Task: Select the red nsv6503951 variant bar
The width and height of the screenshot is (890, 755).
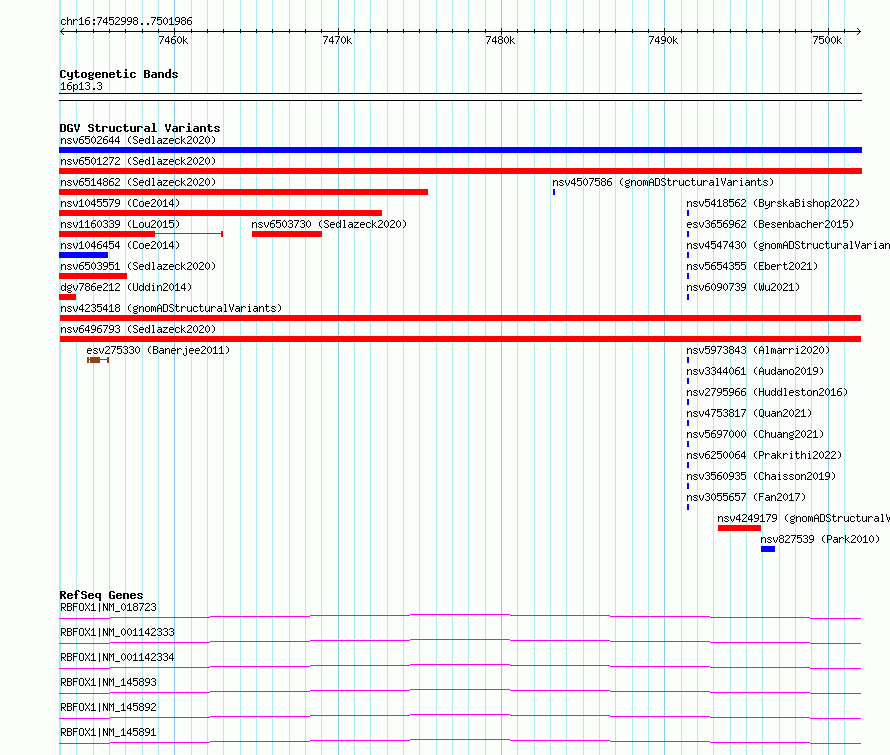Action: (x=93, y=276)
